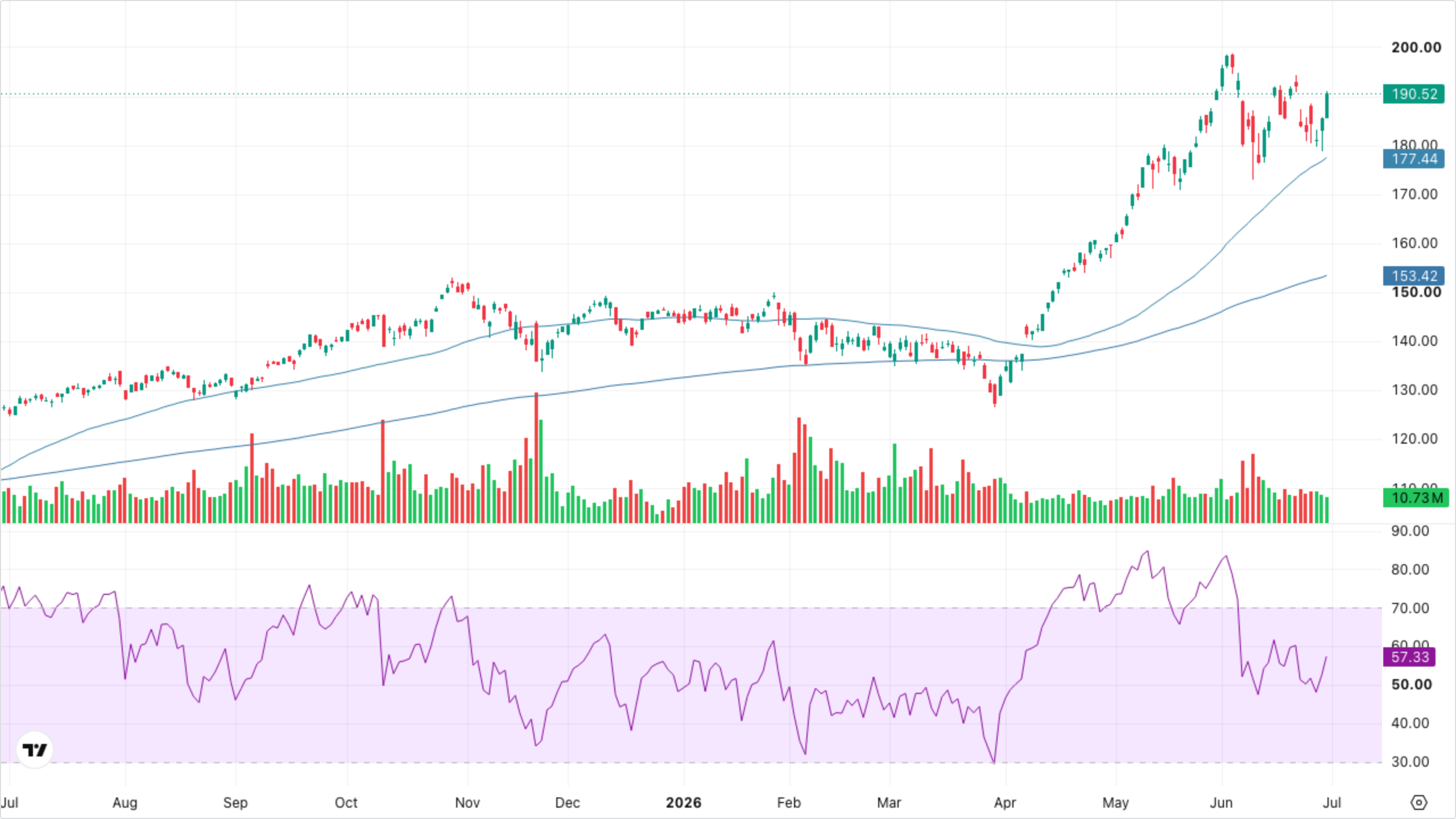
Task: Select the 190.52 current price label
Action: pos(1414,94)
